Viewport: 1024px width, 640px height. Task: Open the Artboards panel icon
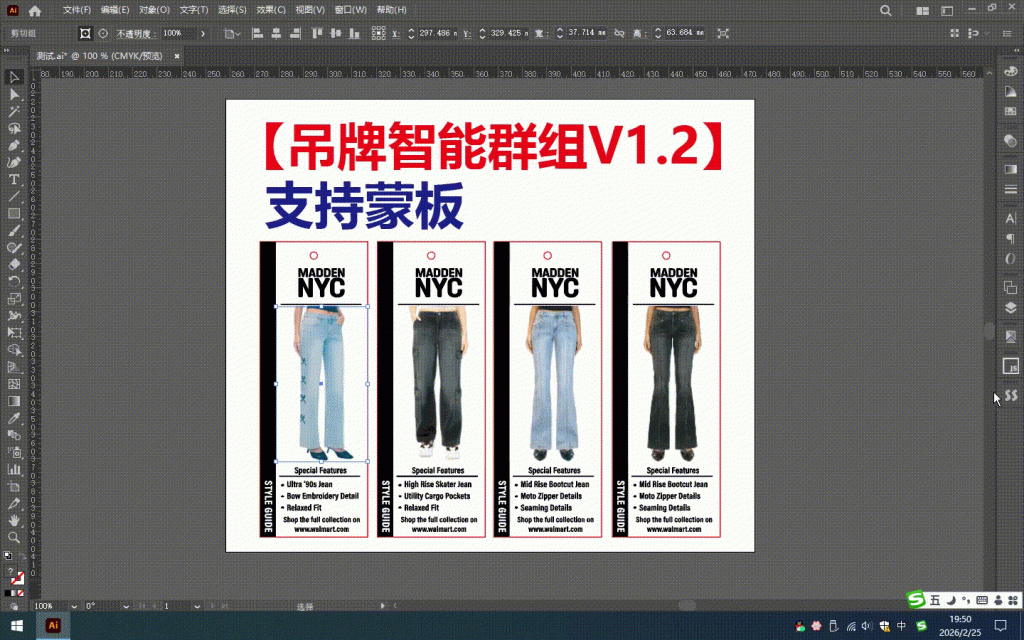[x=1010, y=287]
